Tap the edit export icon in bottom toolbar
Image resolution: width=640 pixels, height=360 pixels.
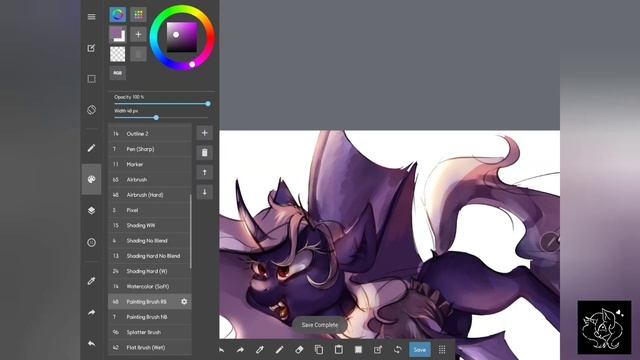click(378, 350)
